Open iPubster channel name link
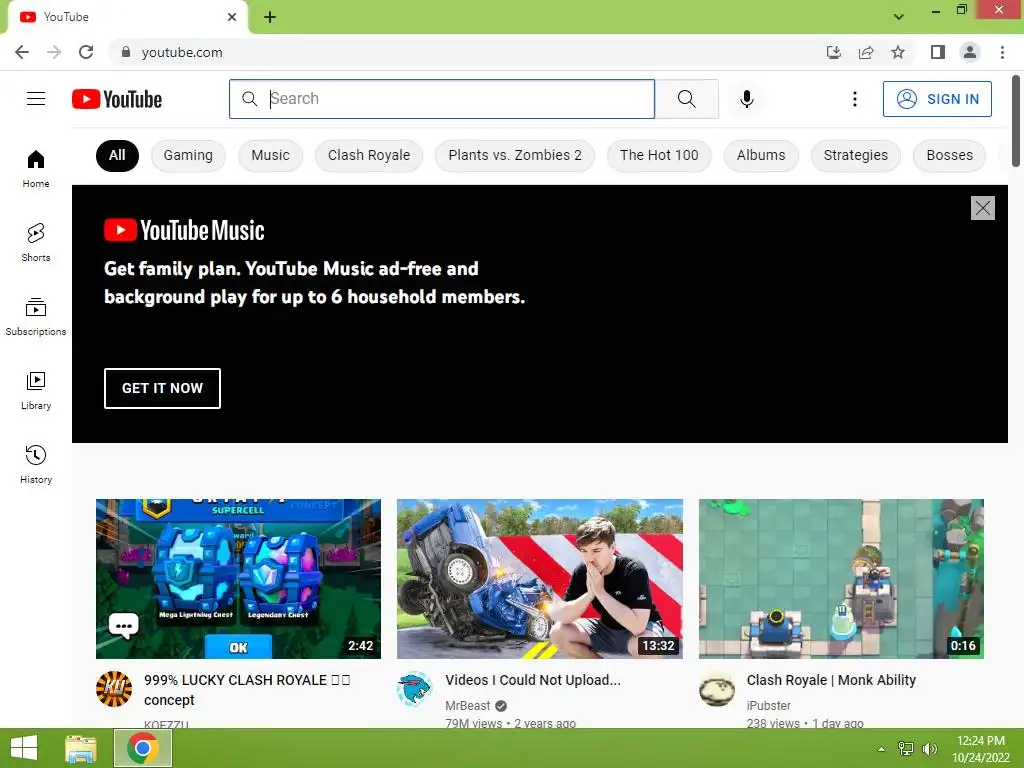Viewport: 1024px width, 768px height. [769, 706]
